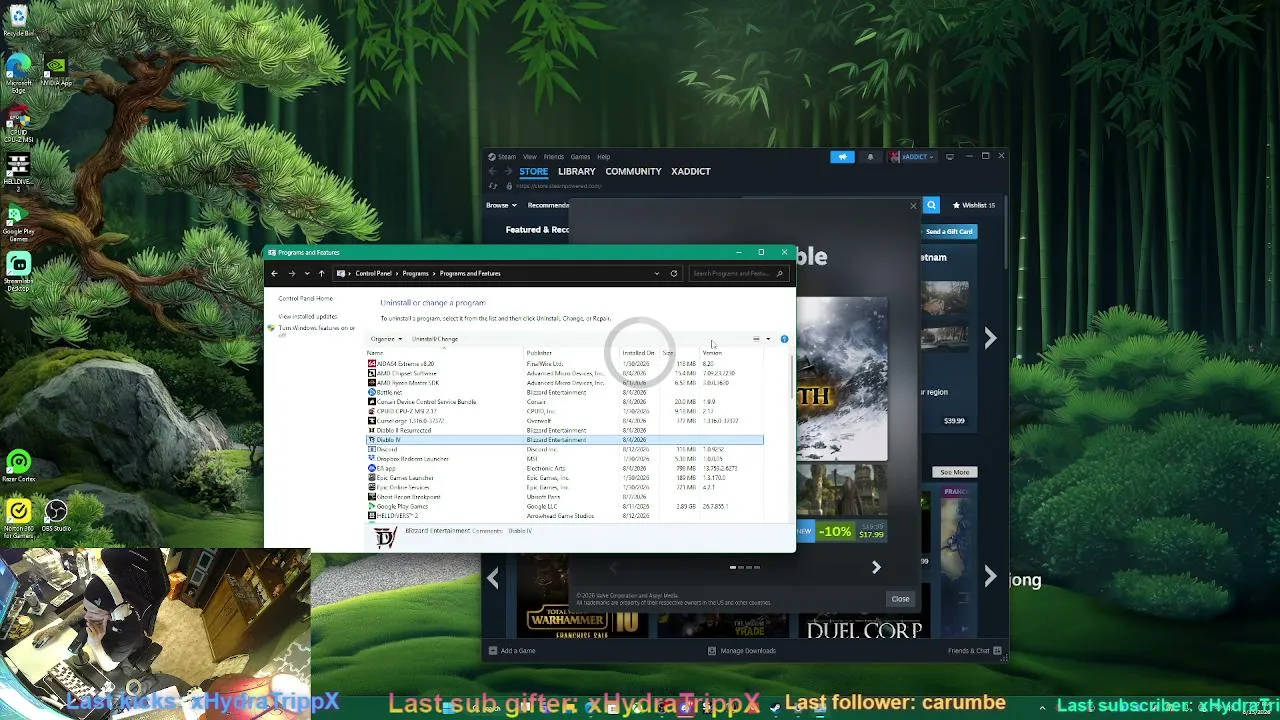The image size is (1280, 720).
Task: Open Norton 360 for Gamers shortcut
Action: [x=18, y=519]
